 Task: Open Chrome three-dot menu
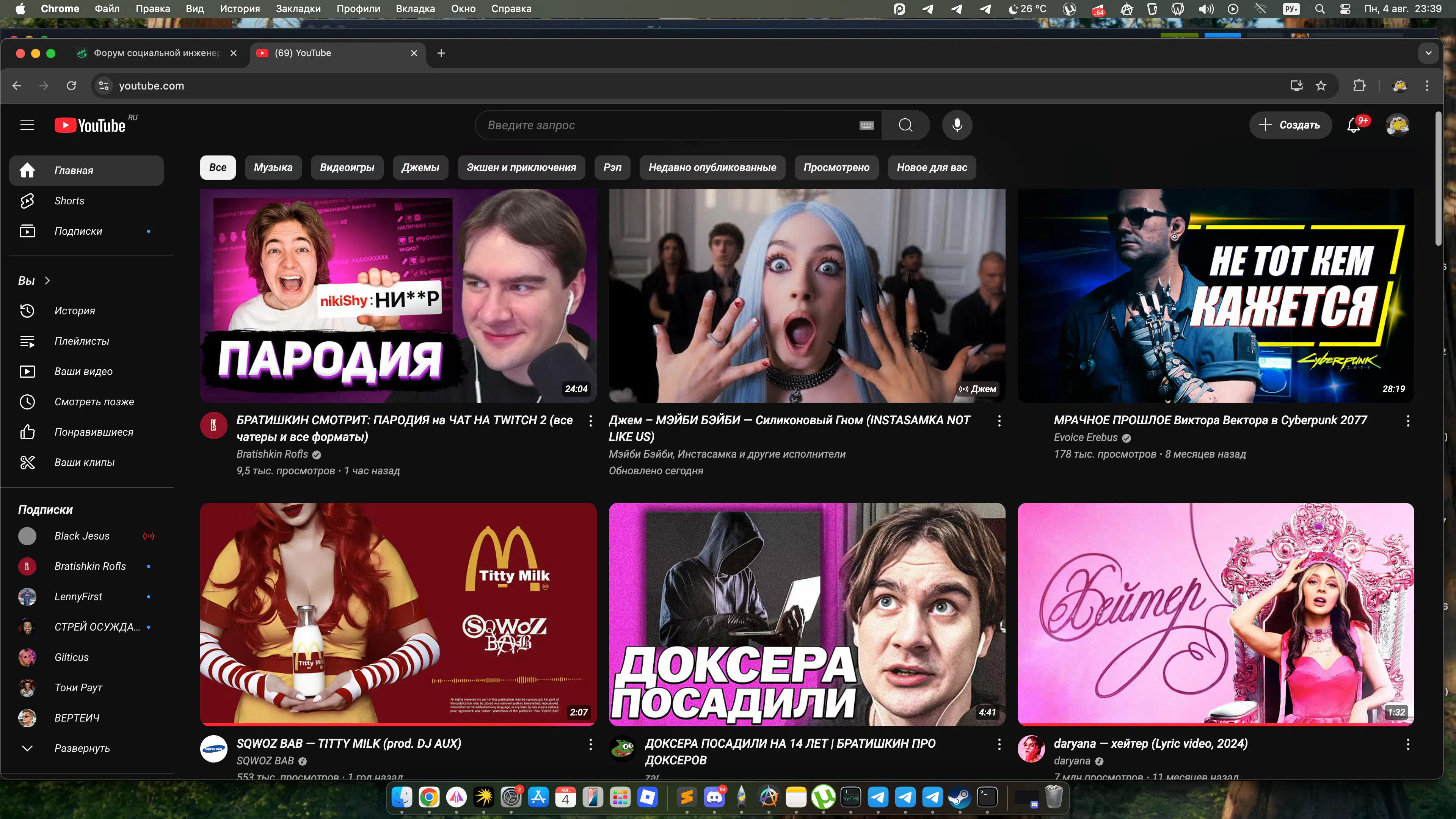(1426, 85)
